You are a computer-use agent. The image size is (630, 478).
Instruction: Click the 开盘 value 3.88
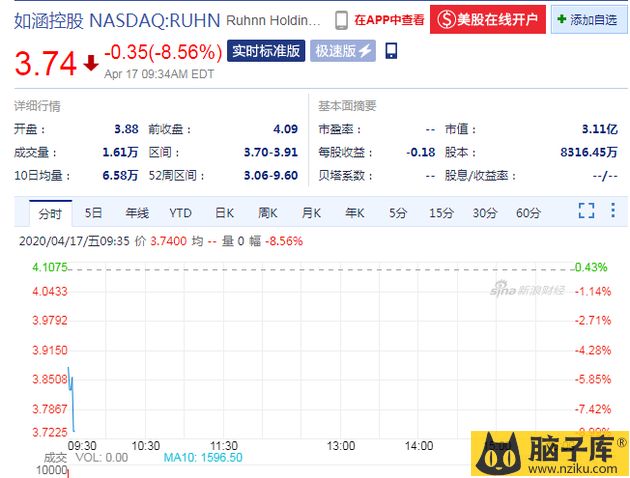pyautogui.click(x=126, y=129)
